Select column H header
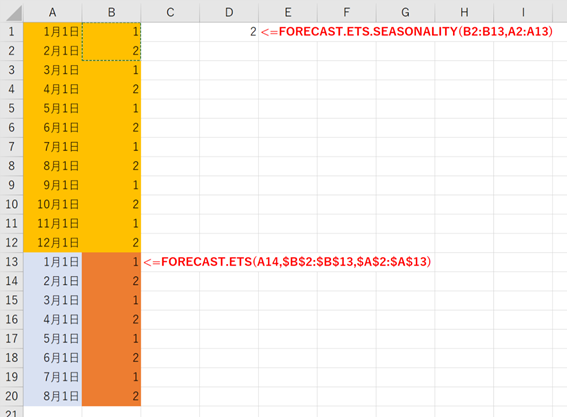This screenshot has height=417, width=567. click(x=464, y=12)
